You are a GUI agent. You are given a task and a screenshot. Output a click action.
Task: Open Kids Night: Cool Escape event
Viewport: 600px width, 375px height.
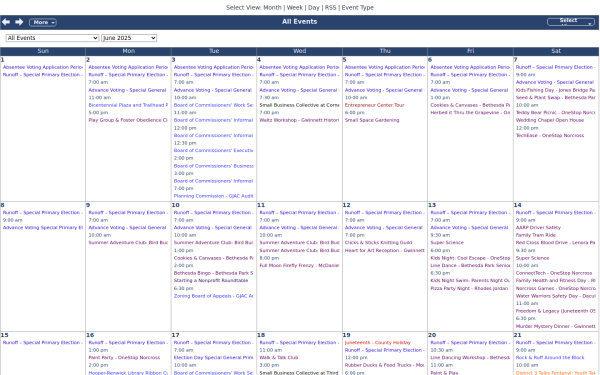point(470,258)
